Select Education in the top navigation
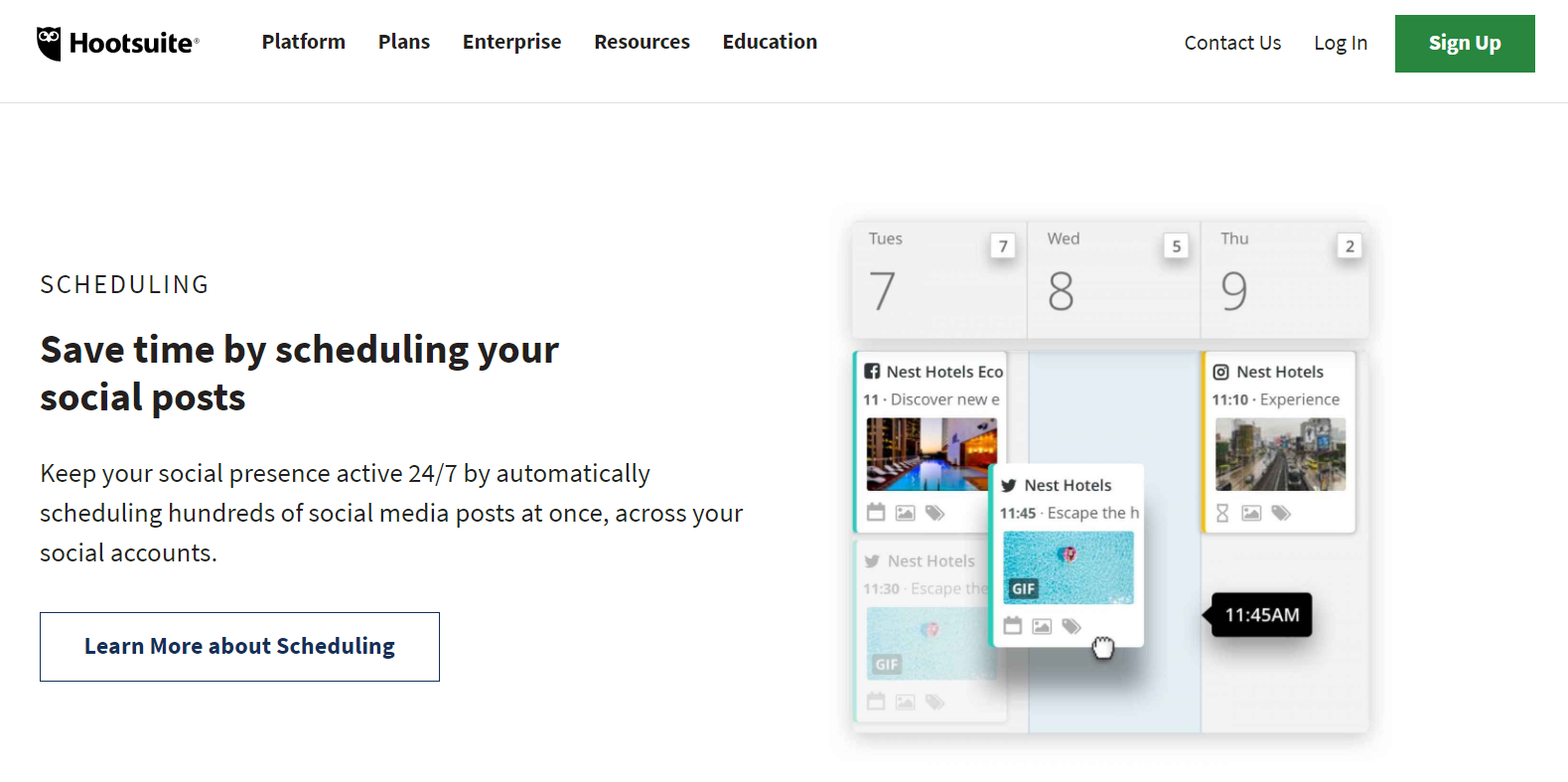 click(x=770, y=42)
